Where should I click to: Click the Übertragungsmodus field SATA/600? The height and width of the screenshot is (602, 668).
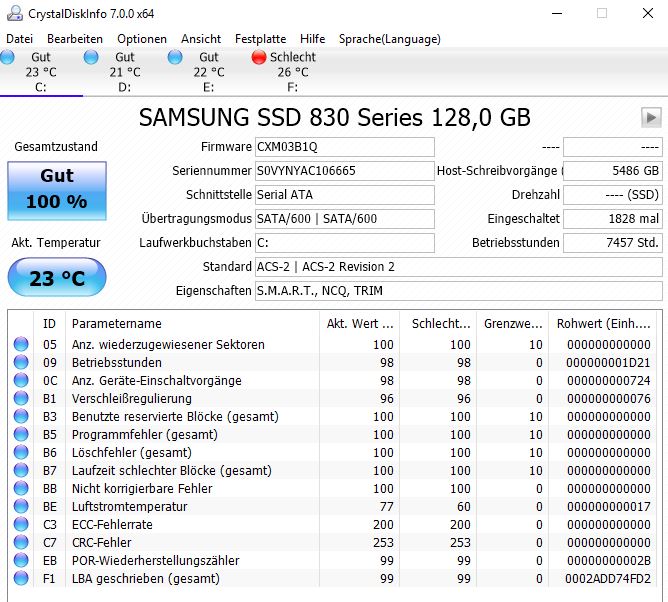(345, 219)
